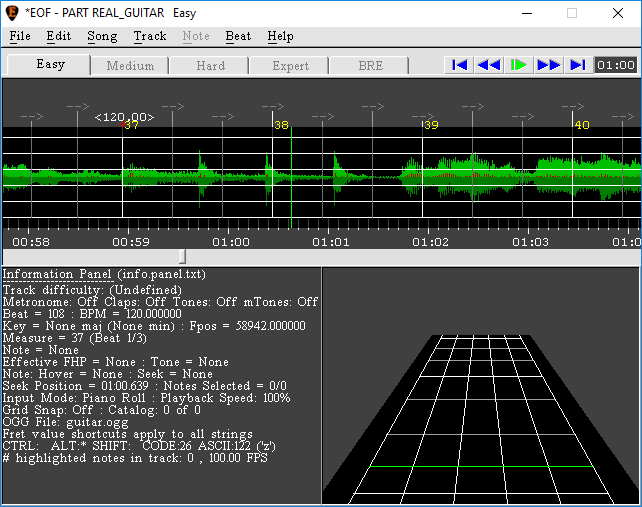This screenshot has height=507, width=642.
Task: Skip to end of the song
Action: tap(577, 65)
